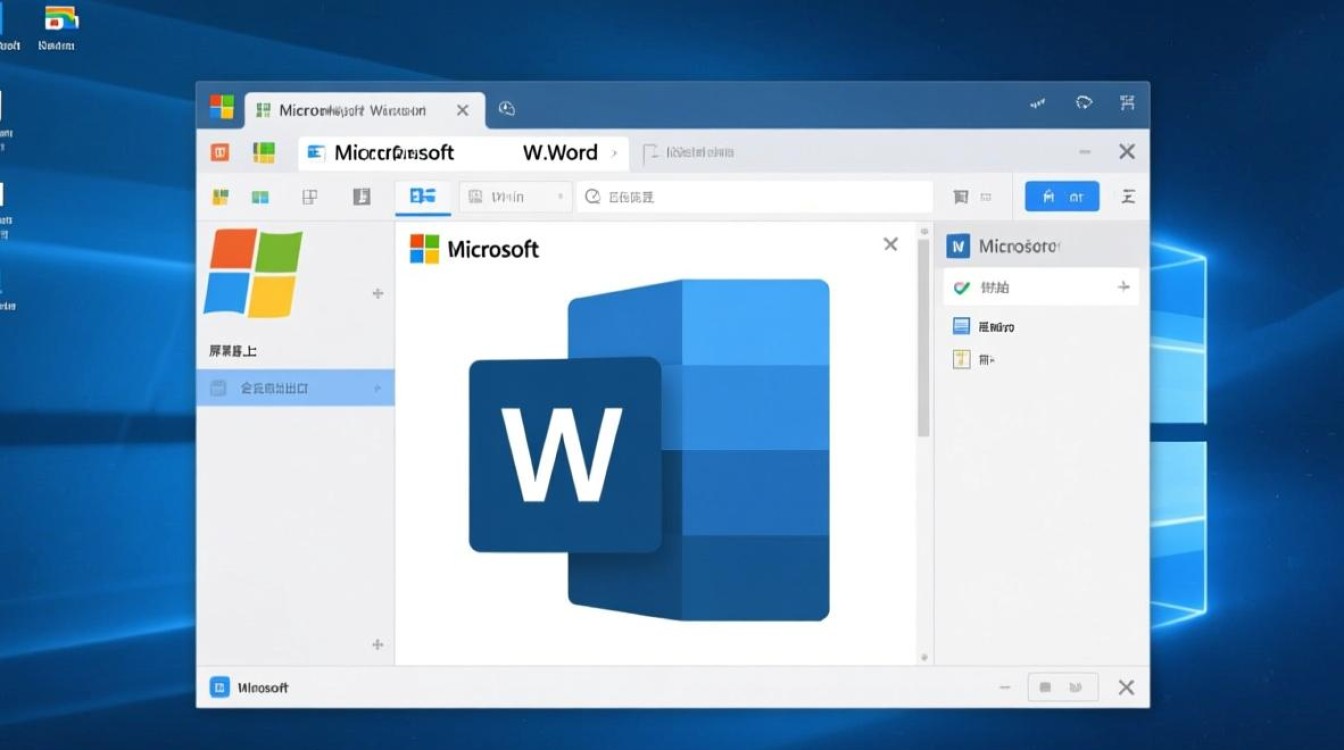The image size is (1344, 750).
Task: Select the second inactive address bar tab
Action: 690,152
